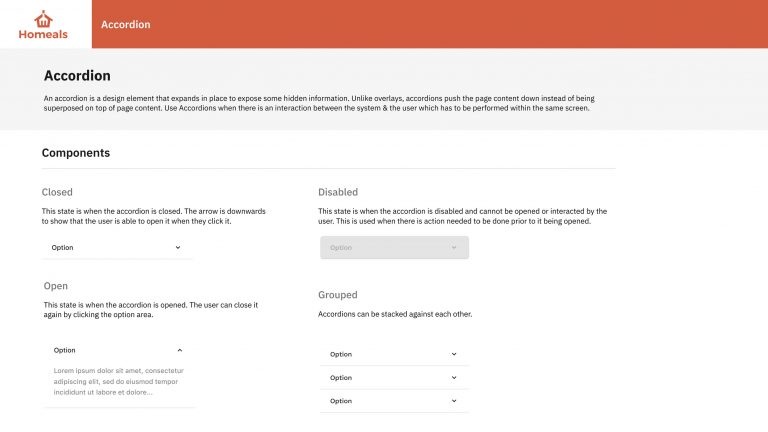The image size is (768, 432).
Task: Click the first grouped accordion chevron
Action: pyautogui.click(x=454, y=354)
